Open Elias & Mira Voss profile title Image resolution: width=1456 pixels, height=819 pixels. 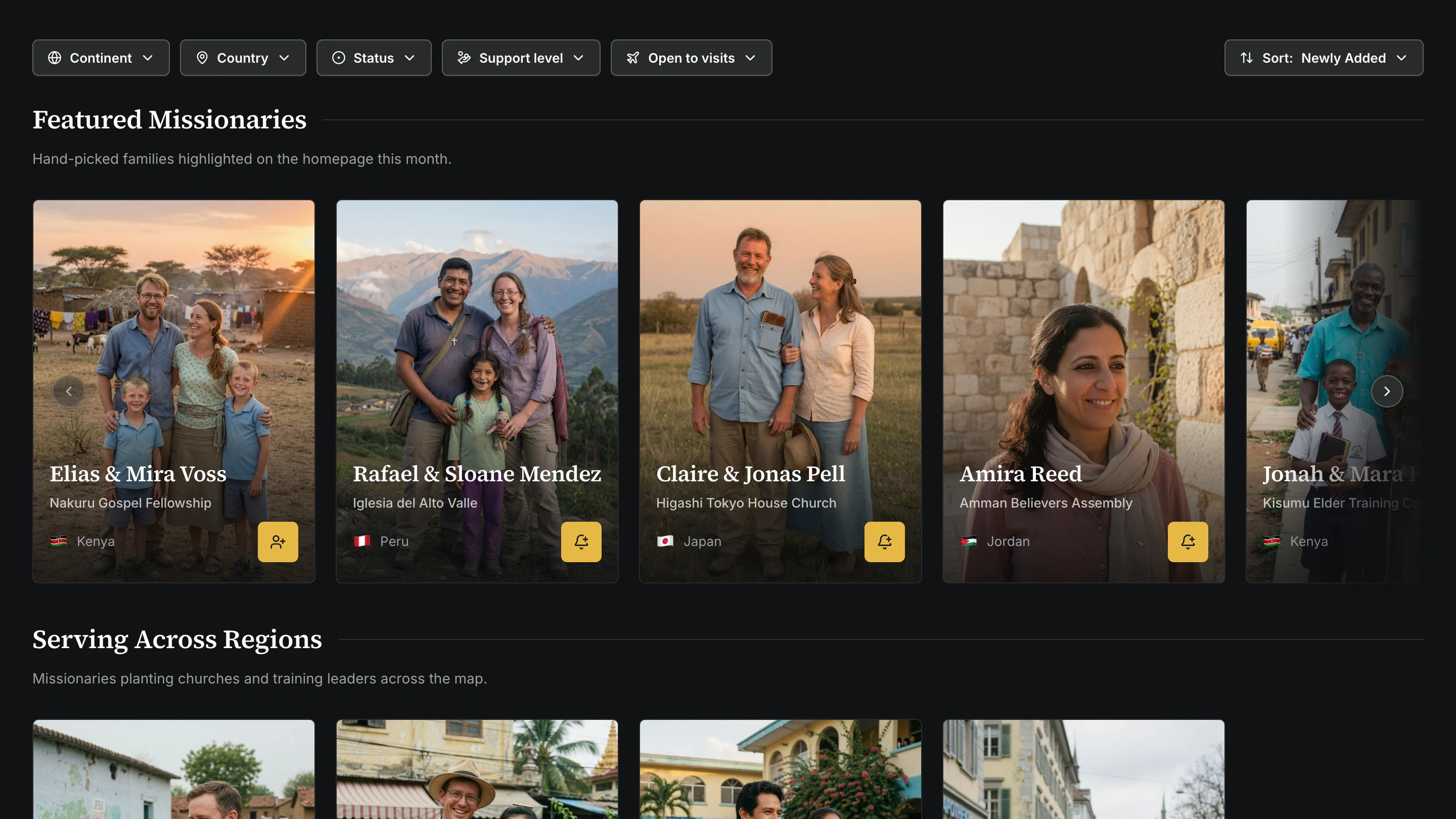click(x=138, y=474)
